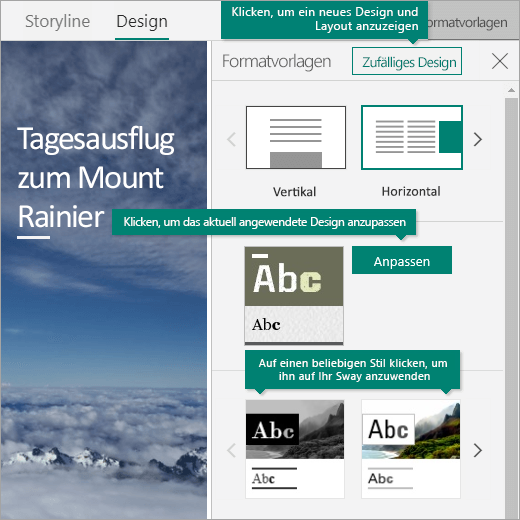Viewport: 520px width, 520px height.
Task: Select the current olive Abc style thumbnail
Action: point(294,295)
